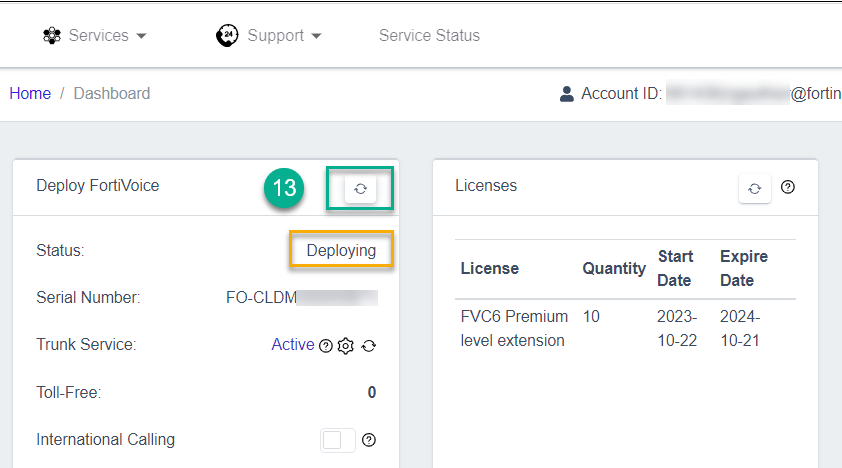Go to Home via breadcrumb
Image resolution: width=842 pixels, height=468 pixels.
tap(30, 94)
